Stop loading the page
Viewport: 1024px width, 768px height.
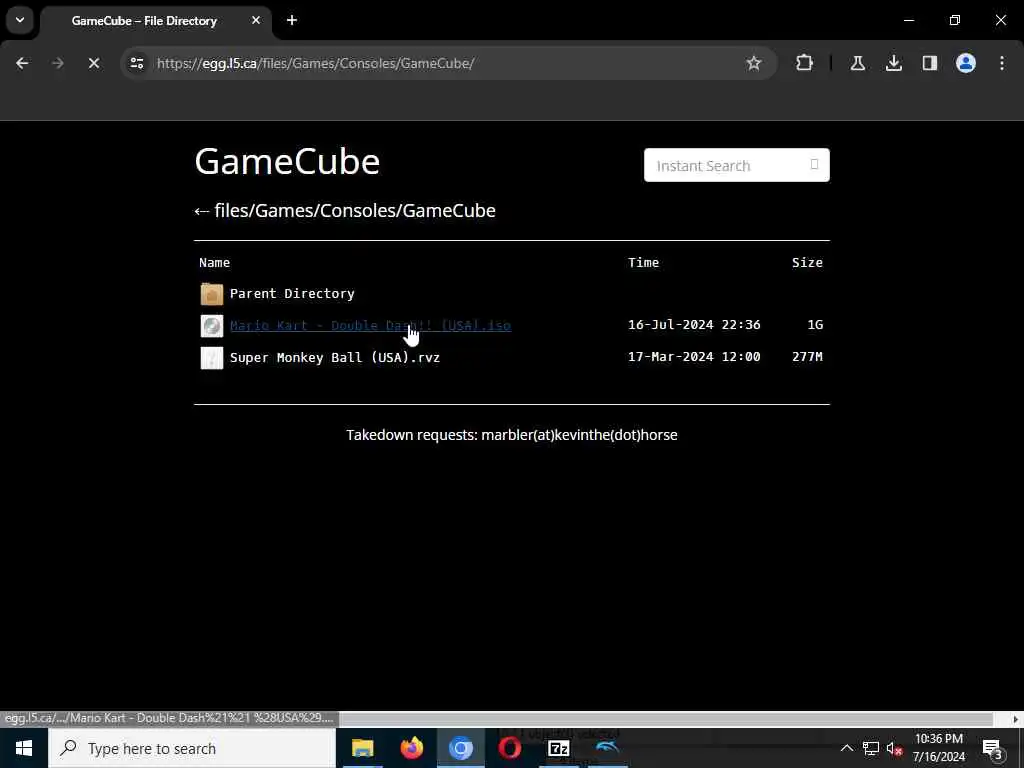coord(93,63)
